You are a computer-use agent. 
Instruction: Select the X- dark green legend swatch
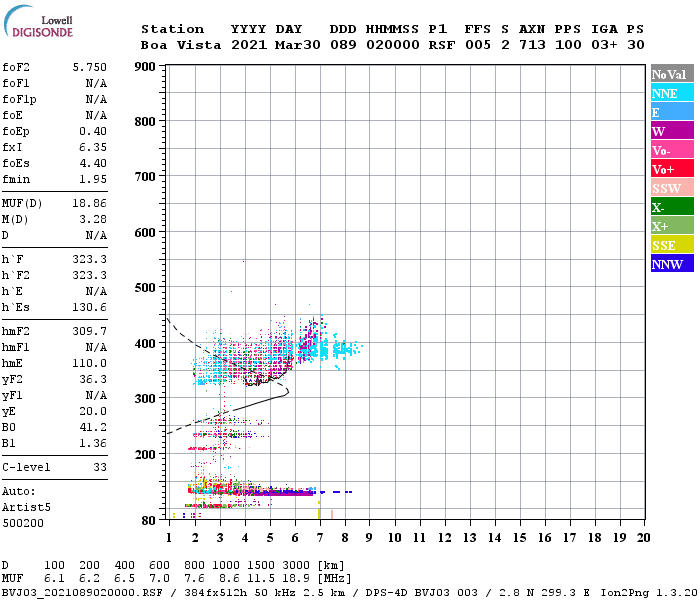pos(672,207)
